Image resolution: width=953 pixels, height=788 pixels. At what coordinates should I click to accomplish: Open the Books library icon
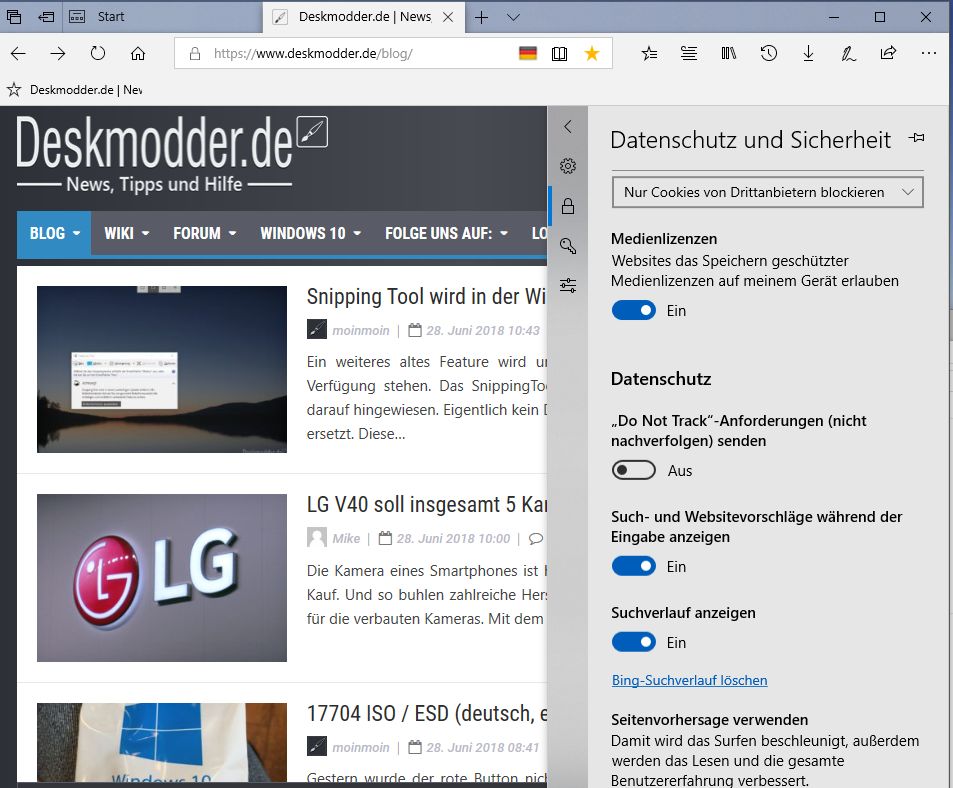[729, 53]
